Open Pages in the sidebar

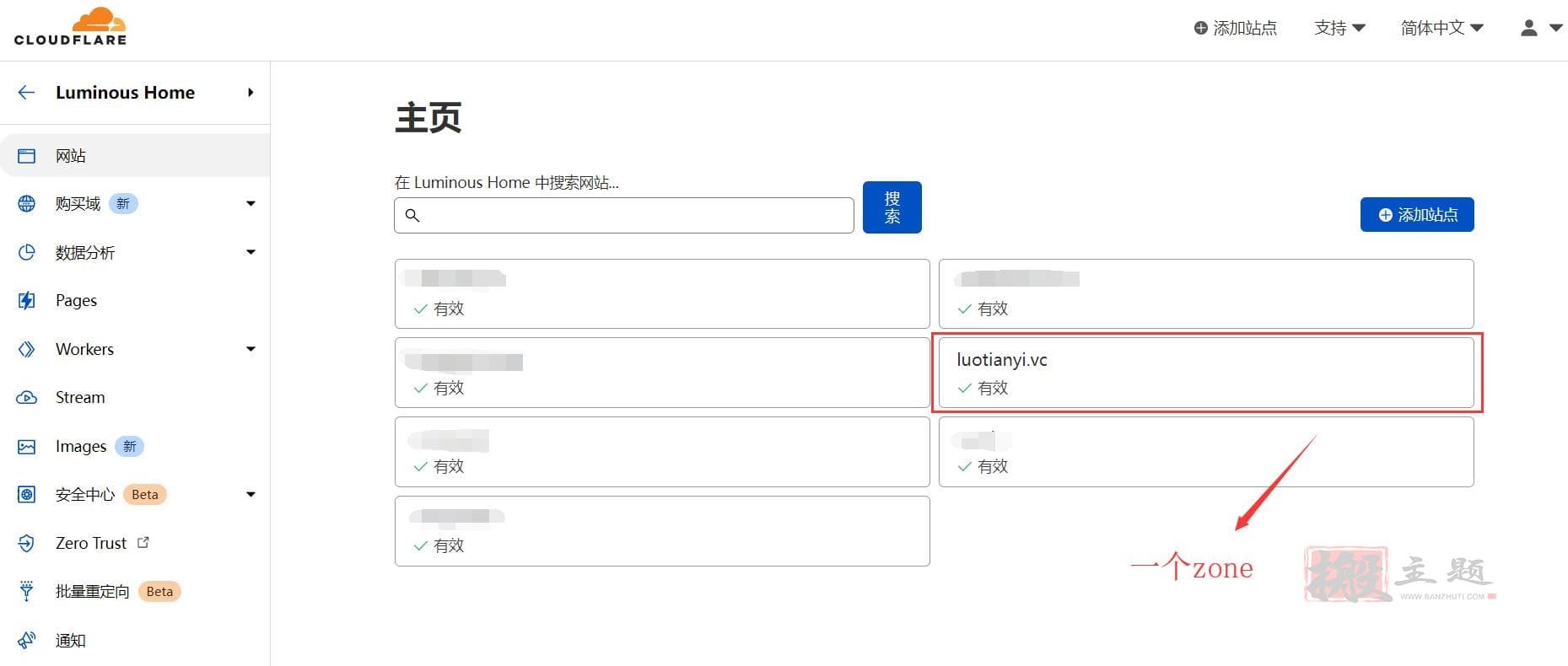tap(76, 301)
